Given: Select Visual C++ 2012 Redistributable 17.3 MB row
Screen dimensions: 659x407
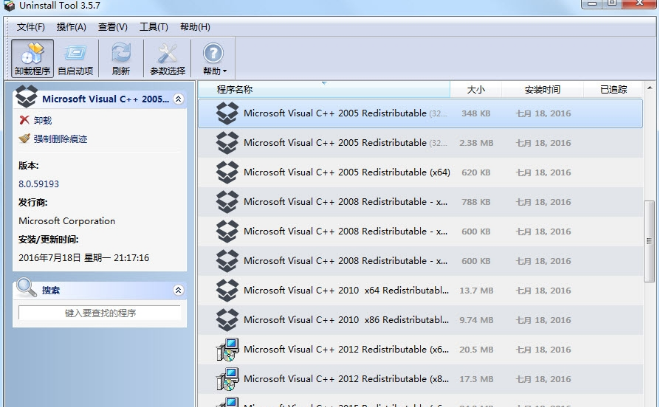Looking at the screenshot, I should pos(420,379).
